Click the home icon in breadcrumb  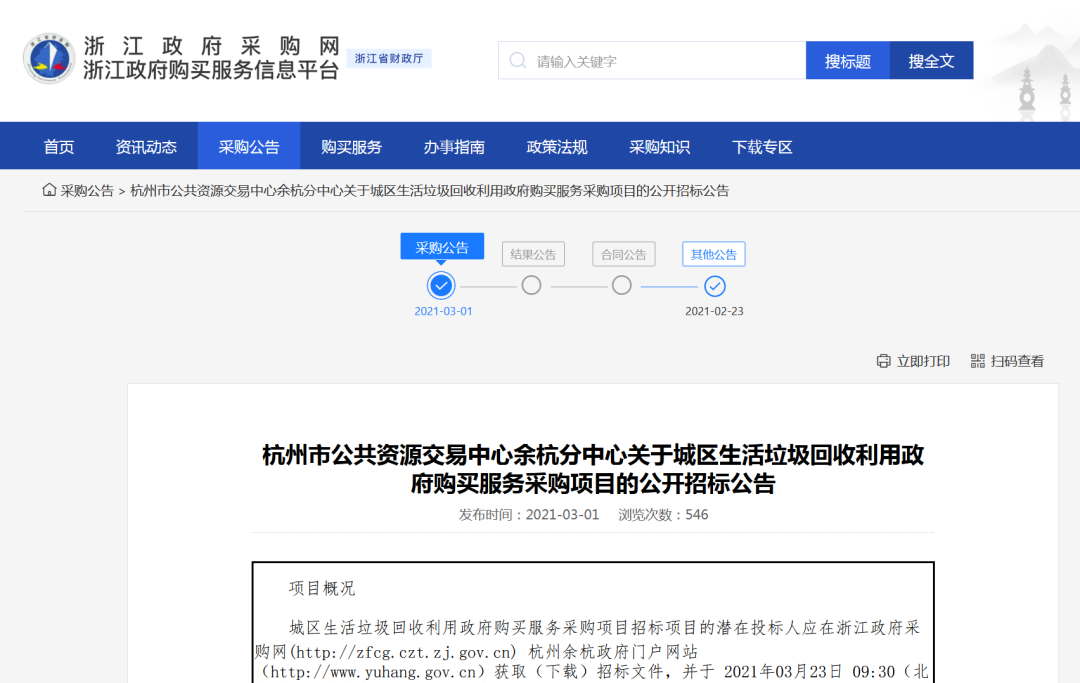(x=49, y=189)
